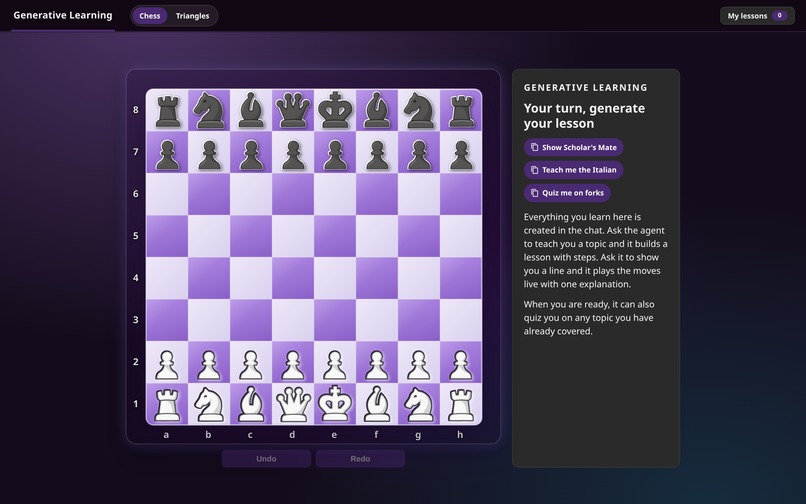
Task: Click the empty h5 square
Action: coord(461,236)
